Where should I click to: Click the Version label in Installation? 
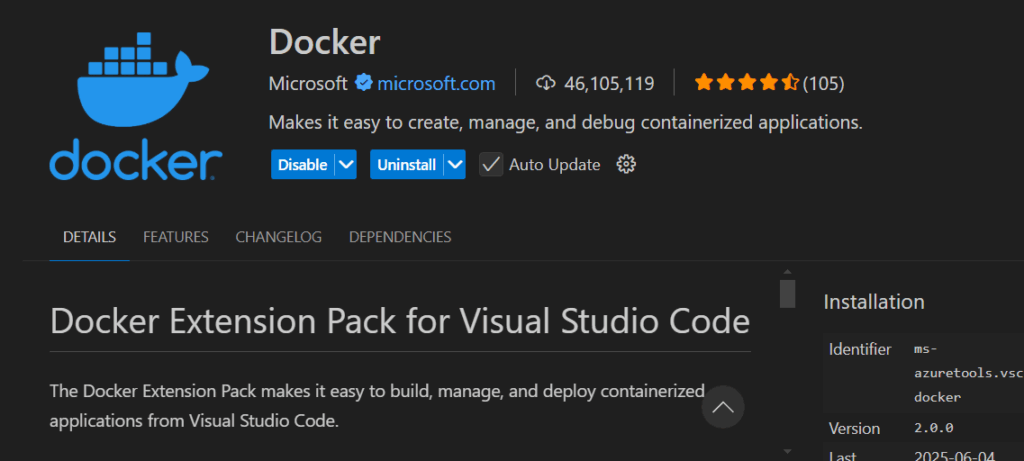[854, 428]
